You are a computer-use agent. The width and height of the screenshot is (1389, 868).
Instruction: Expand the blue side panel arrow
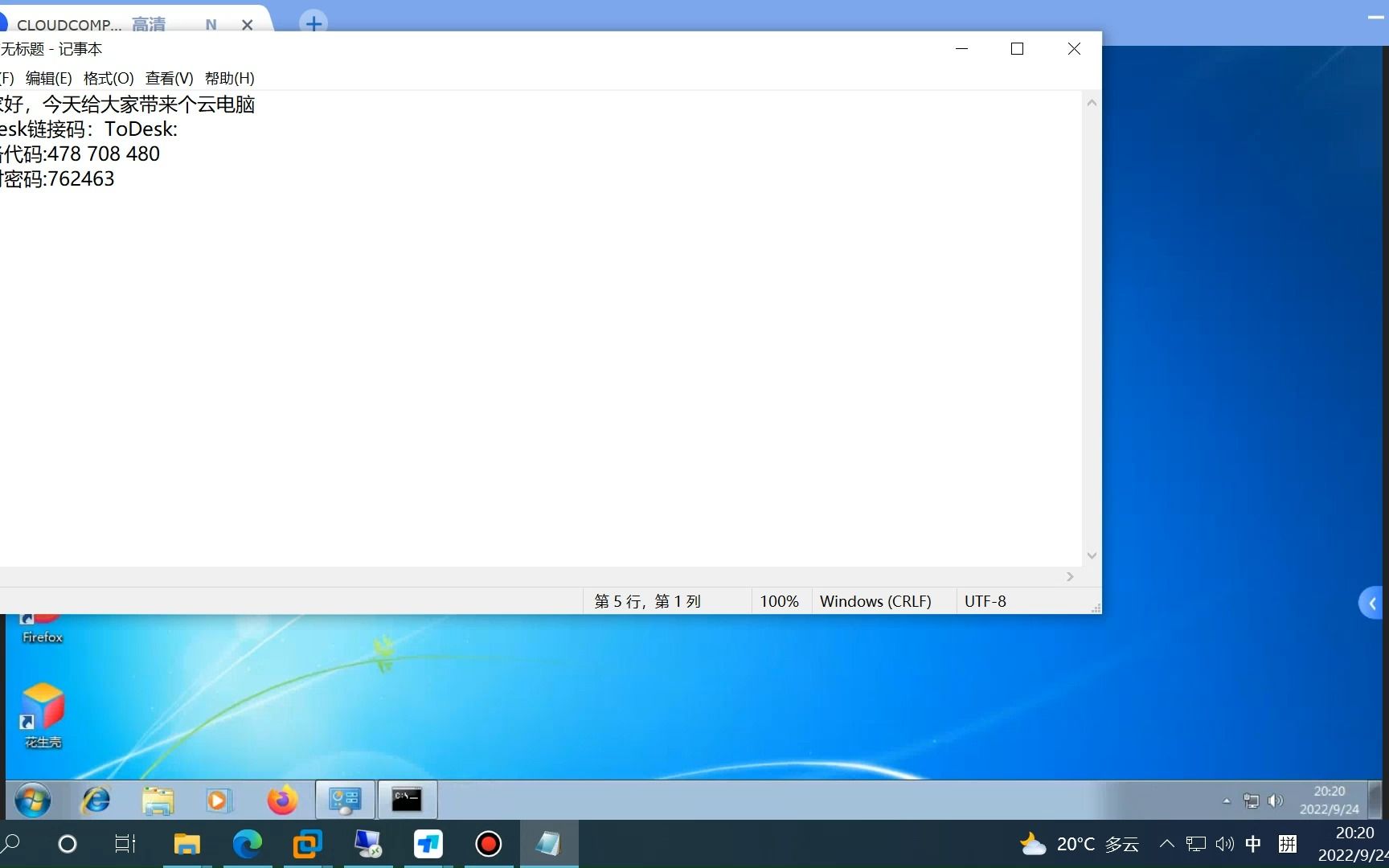[x=1372, y=604]
